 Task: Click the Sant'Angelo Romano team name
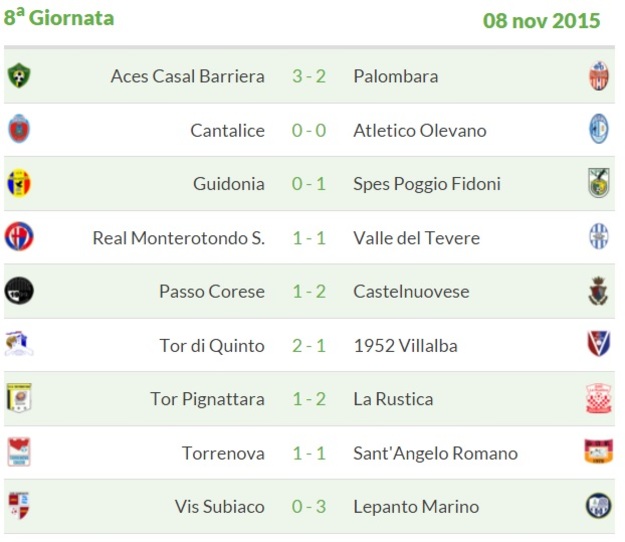[436, 453]
